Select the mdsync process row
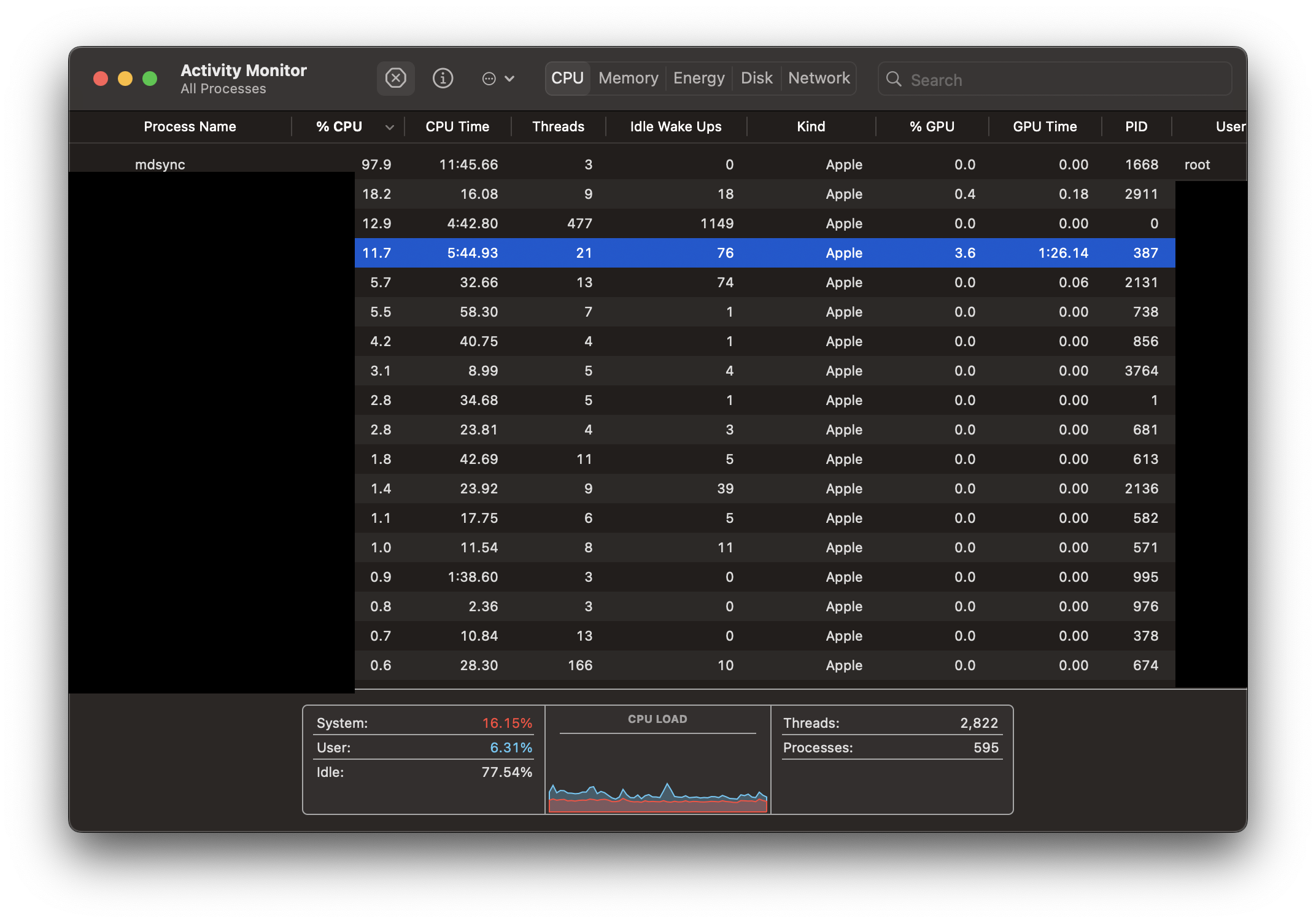Viewport: 1316px width, 923px height. click(x=160, y=164)
